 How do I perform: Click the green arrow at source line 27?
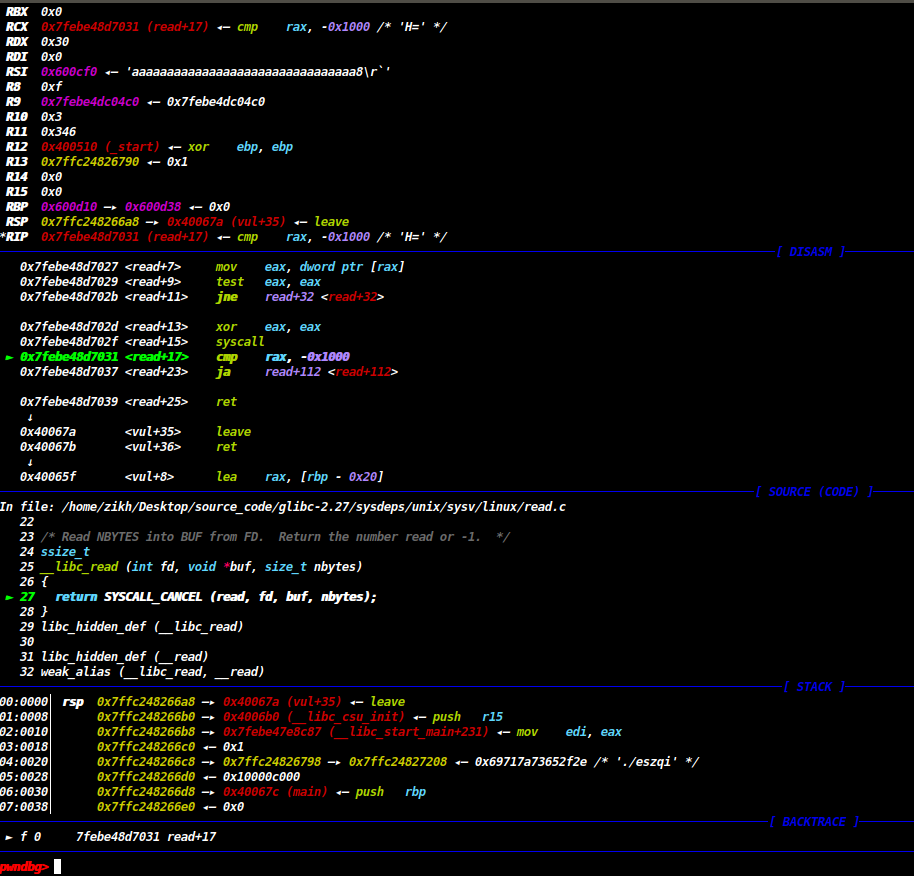[10, 597]
